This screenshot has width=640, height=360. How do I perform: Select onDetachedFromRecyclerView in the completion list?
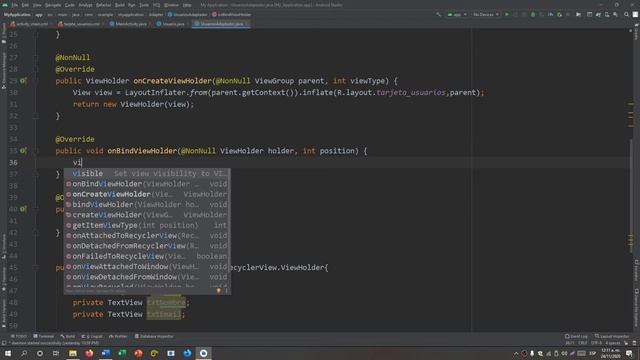click(x=147, y=246)
